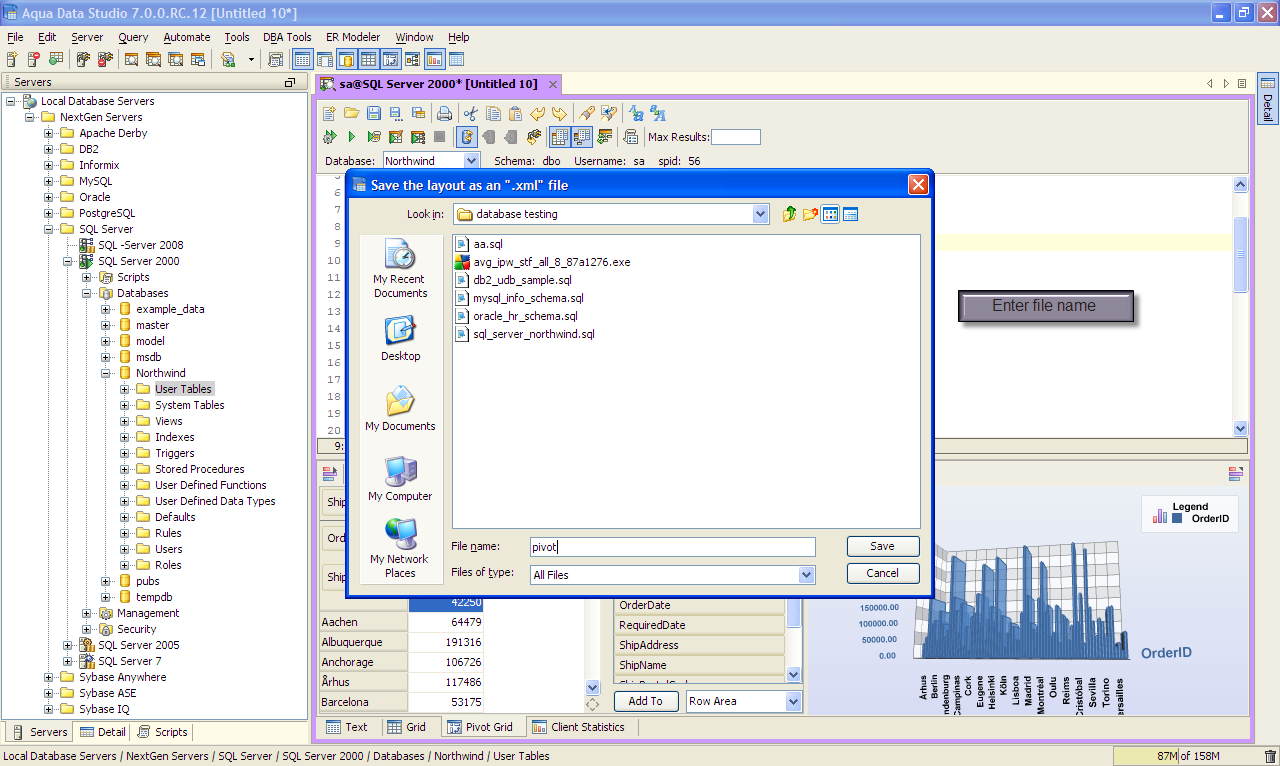The image size is (1280, 766).
Task: Toggle the List view button in the save dialog
Action: [x=830, y=214]
